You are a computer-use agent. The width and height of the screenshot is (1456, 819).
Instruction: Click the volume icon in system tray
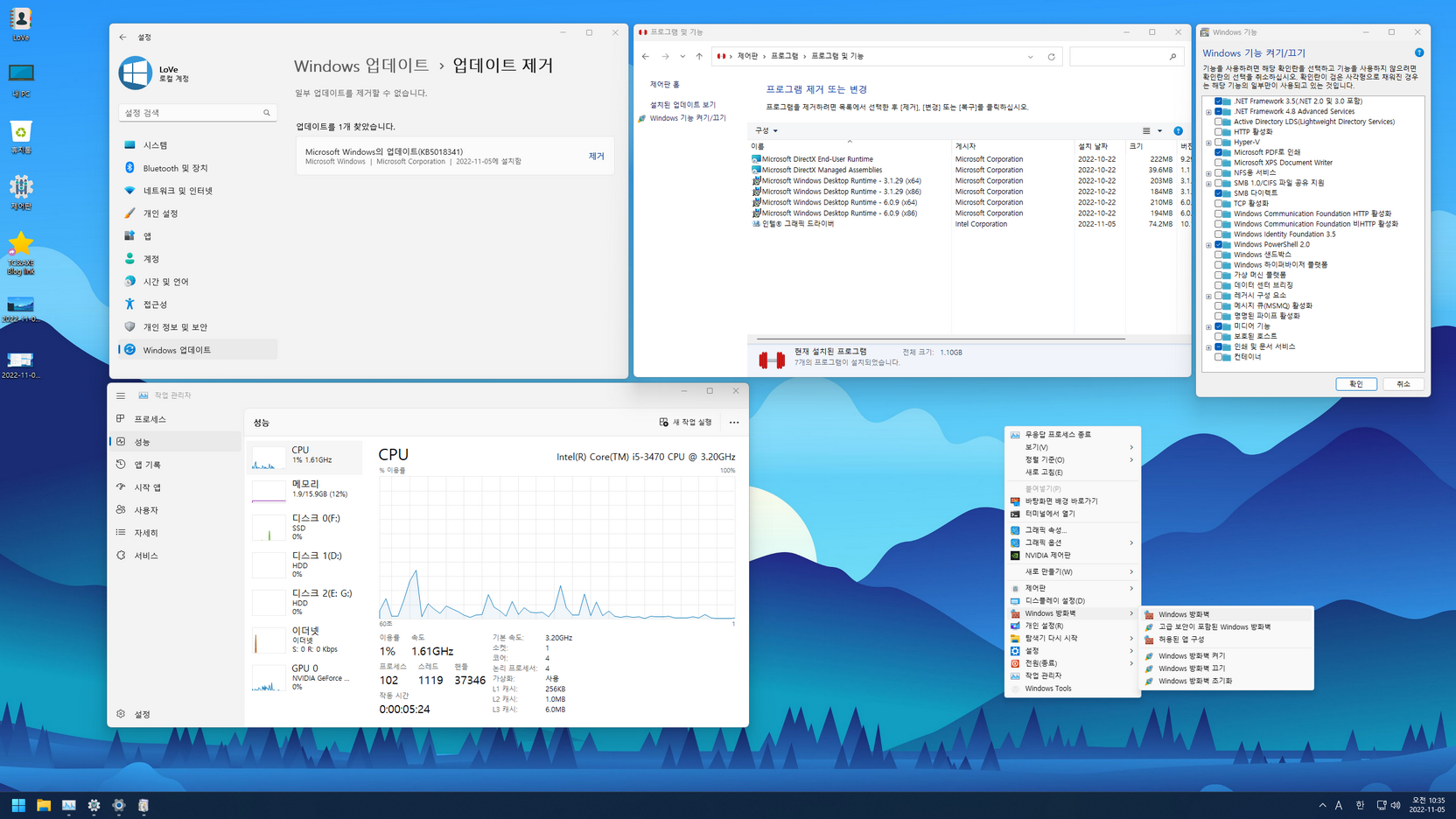point(1396,805)
